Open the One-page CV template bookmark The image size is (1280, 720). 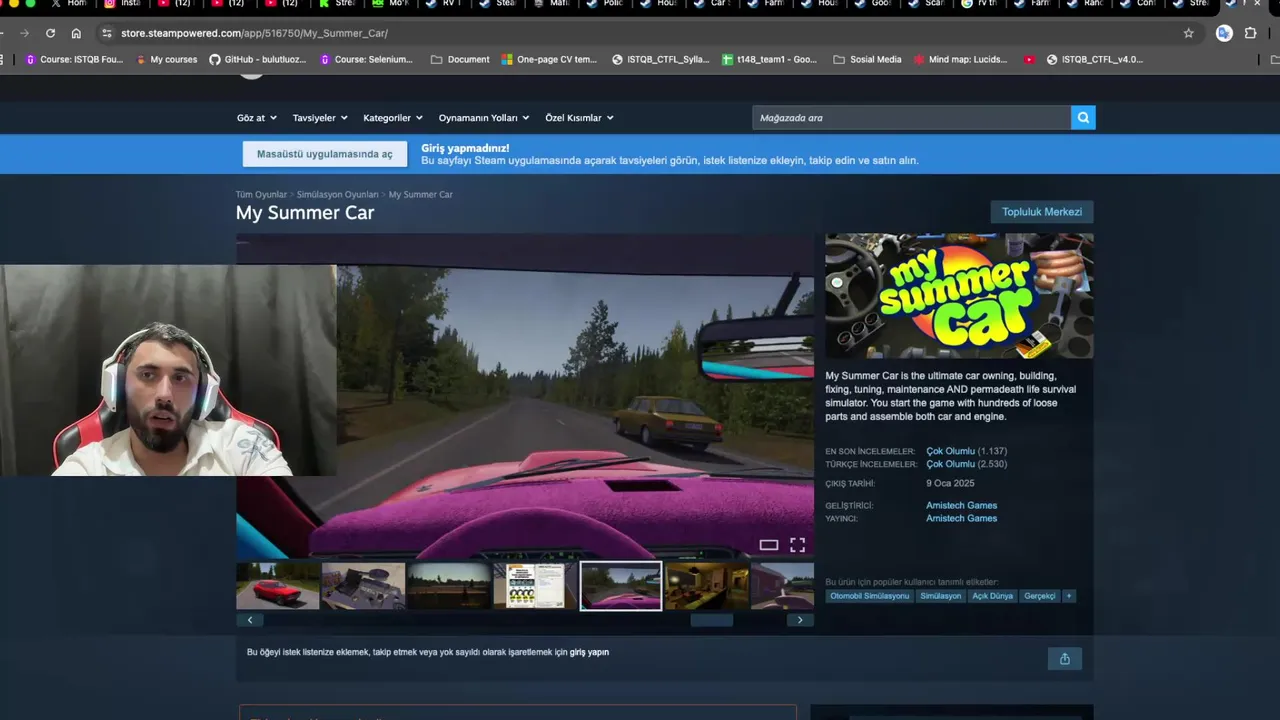(x=549, y=59)
